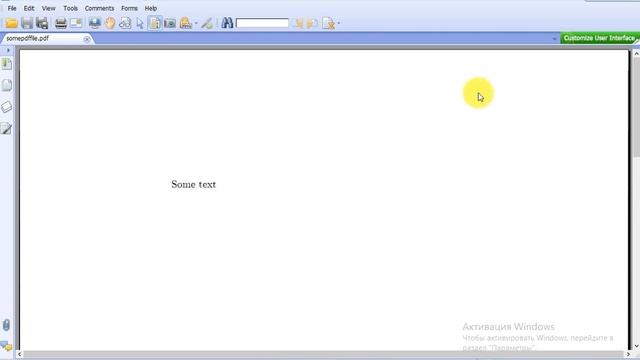Click the vertical scrollbar thumb
Screen dimensions: 640x360
pyautogui.click(x=636, y=107)
